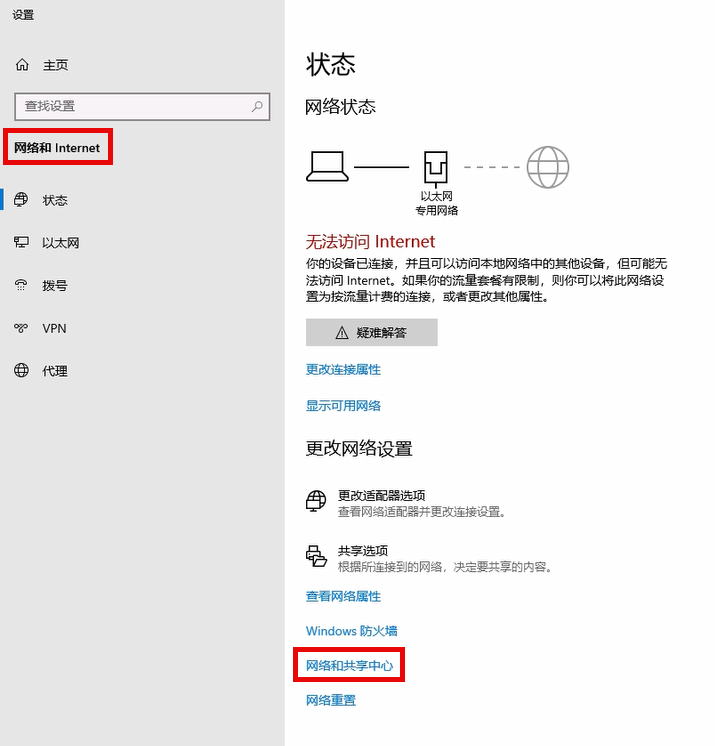Click the 更改适配器选项 globe-monitor icon

click(316, 501)
